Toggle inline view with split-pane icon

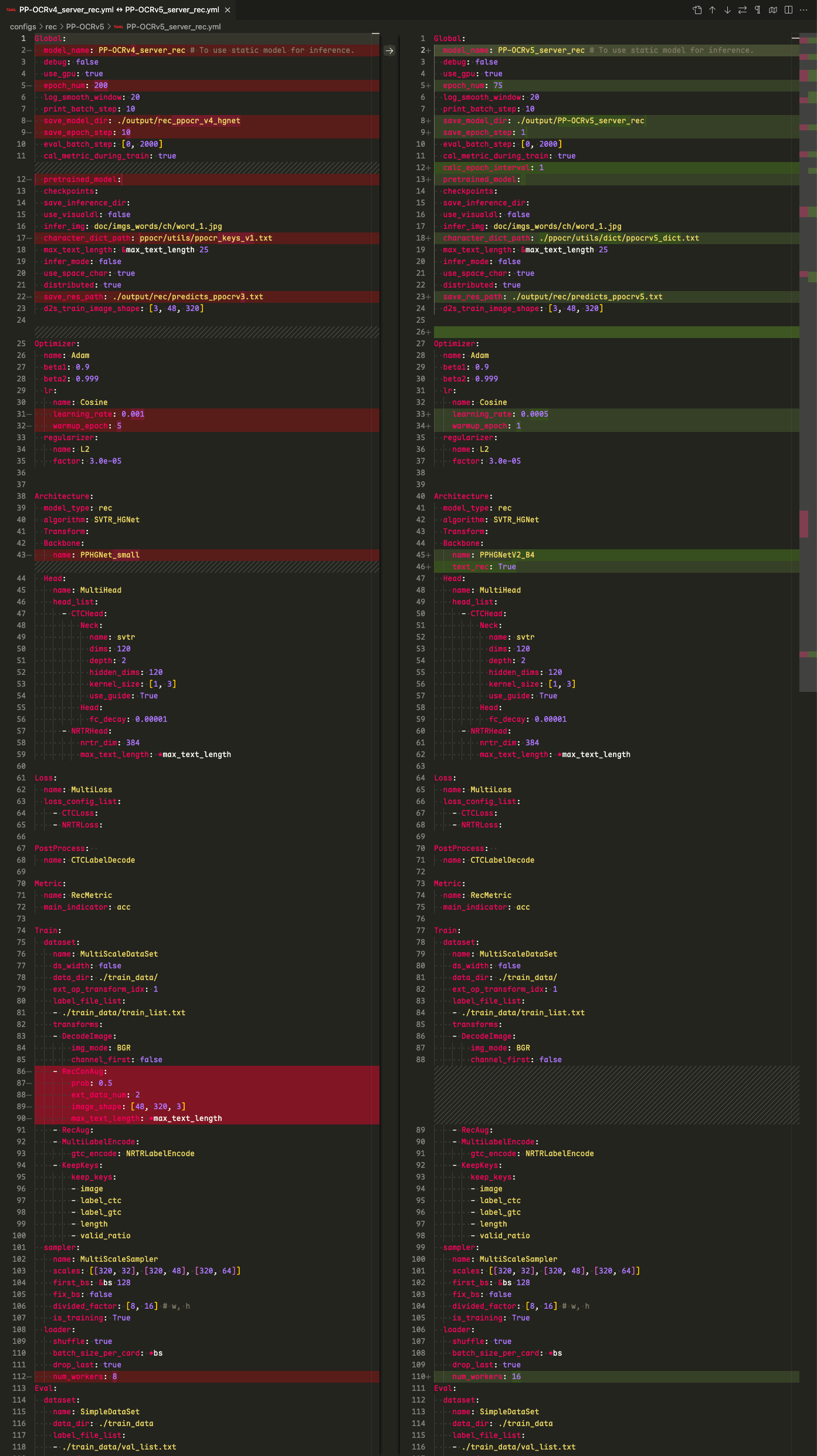(788, 10)
